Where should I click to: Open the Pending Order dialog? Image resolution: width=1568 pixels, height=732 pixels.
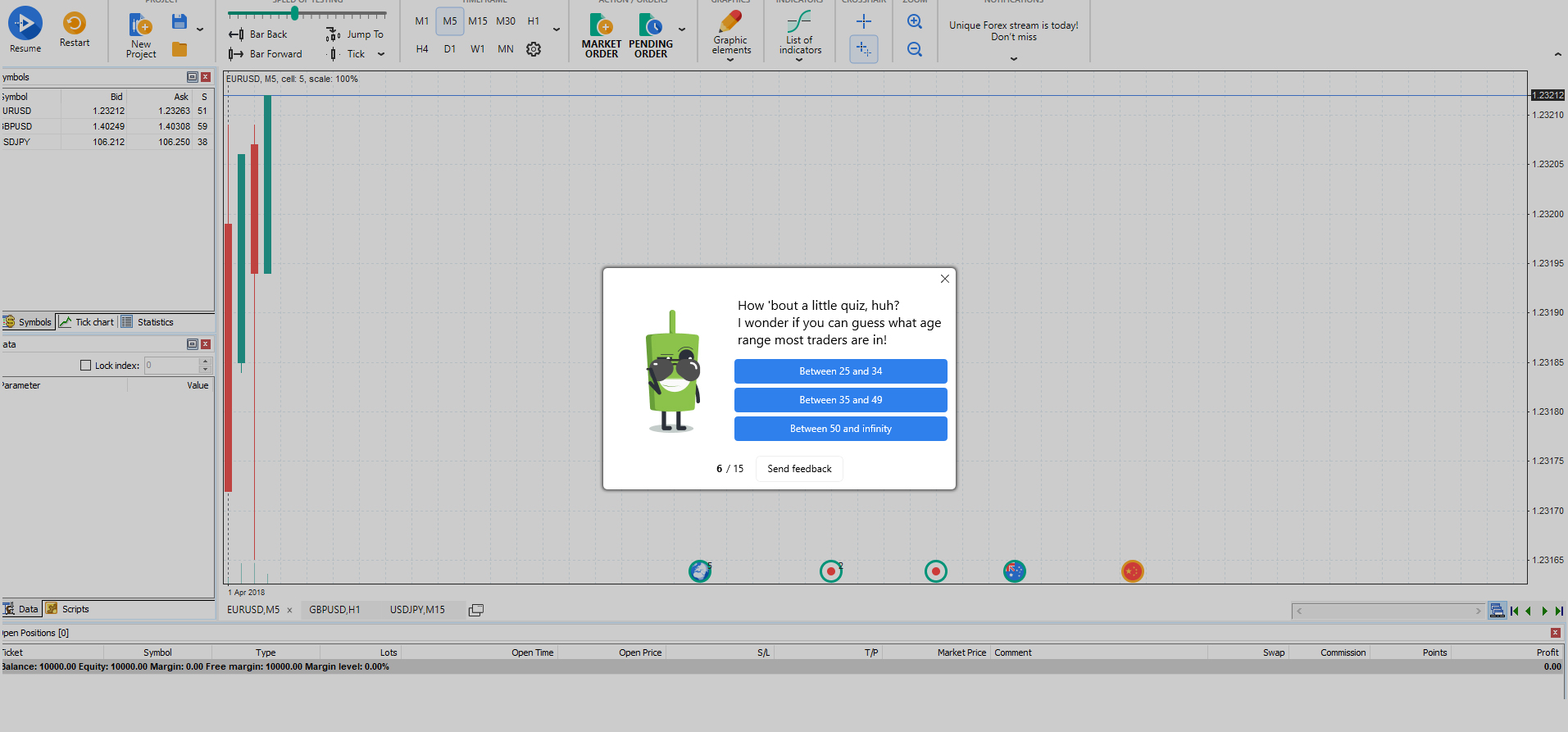[651, 26]
